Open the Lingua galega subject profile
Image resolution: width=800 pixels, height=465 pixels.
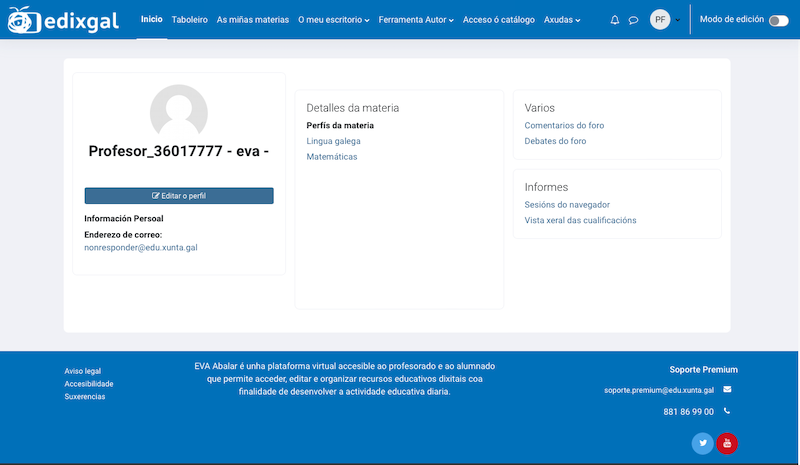pyautogui.click(x=333, y=141)
